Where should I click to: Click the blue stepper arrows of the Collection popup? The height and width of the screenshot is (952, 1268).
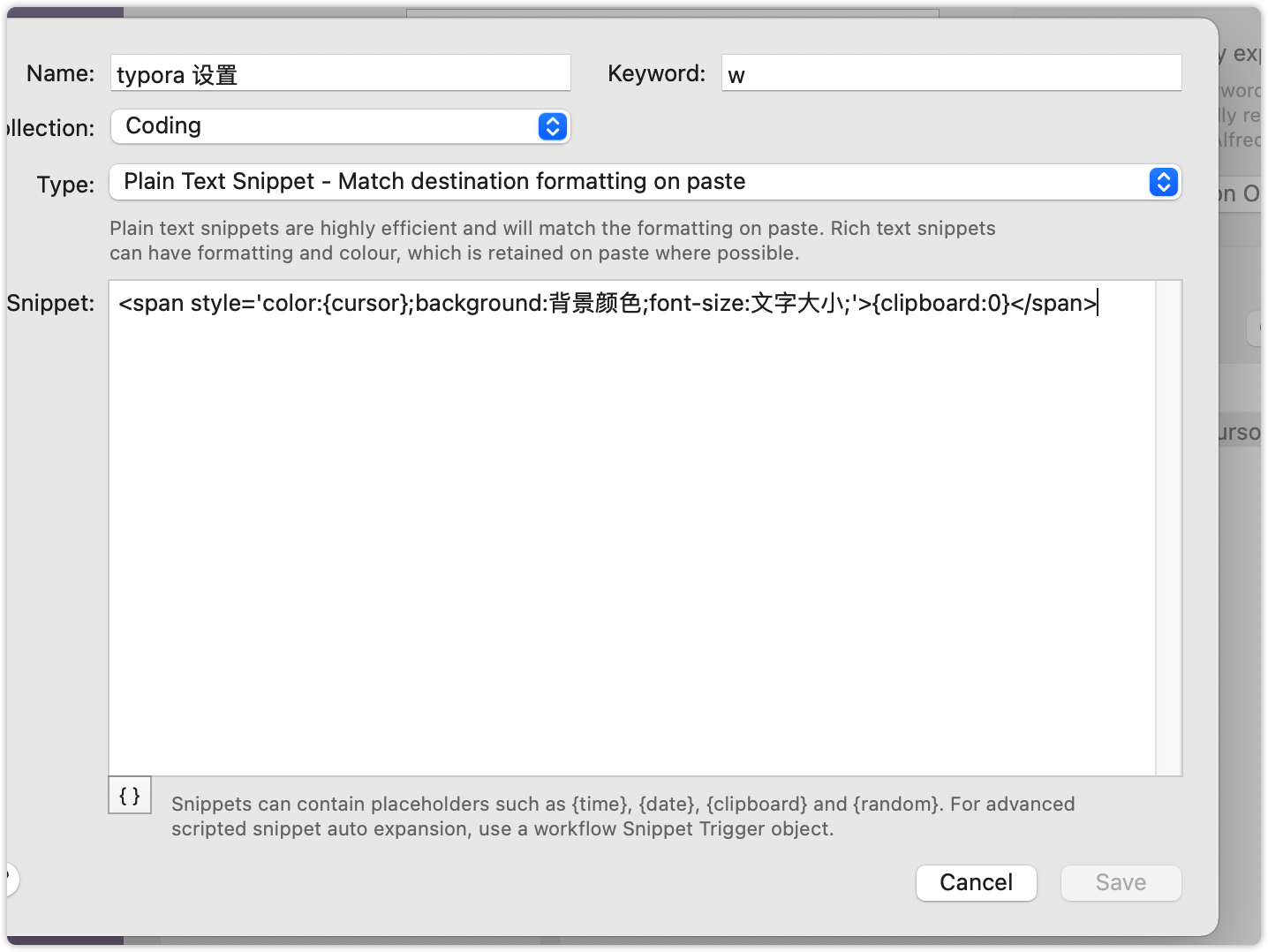tap(552, 126)
